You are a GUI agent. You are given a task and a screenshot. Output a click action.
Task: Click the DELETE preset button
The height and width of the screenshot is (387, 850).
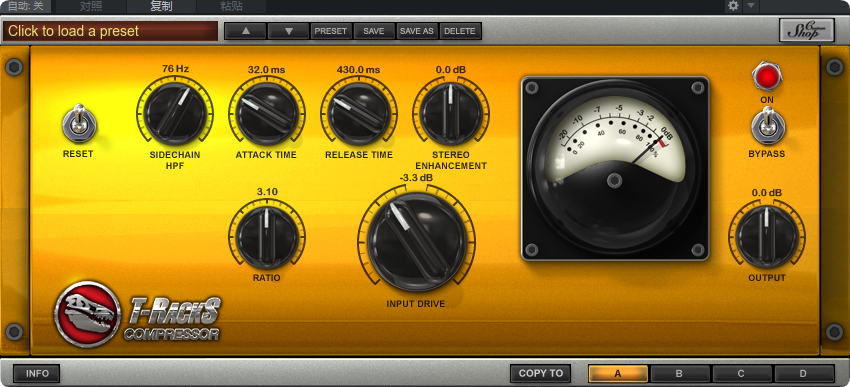click(460, 31)
